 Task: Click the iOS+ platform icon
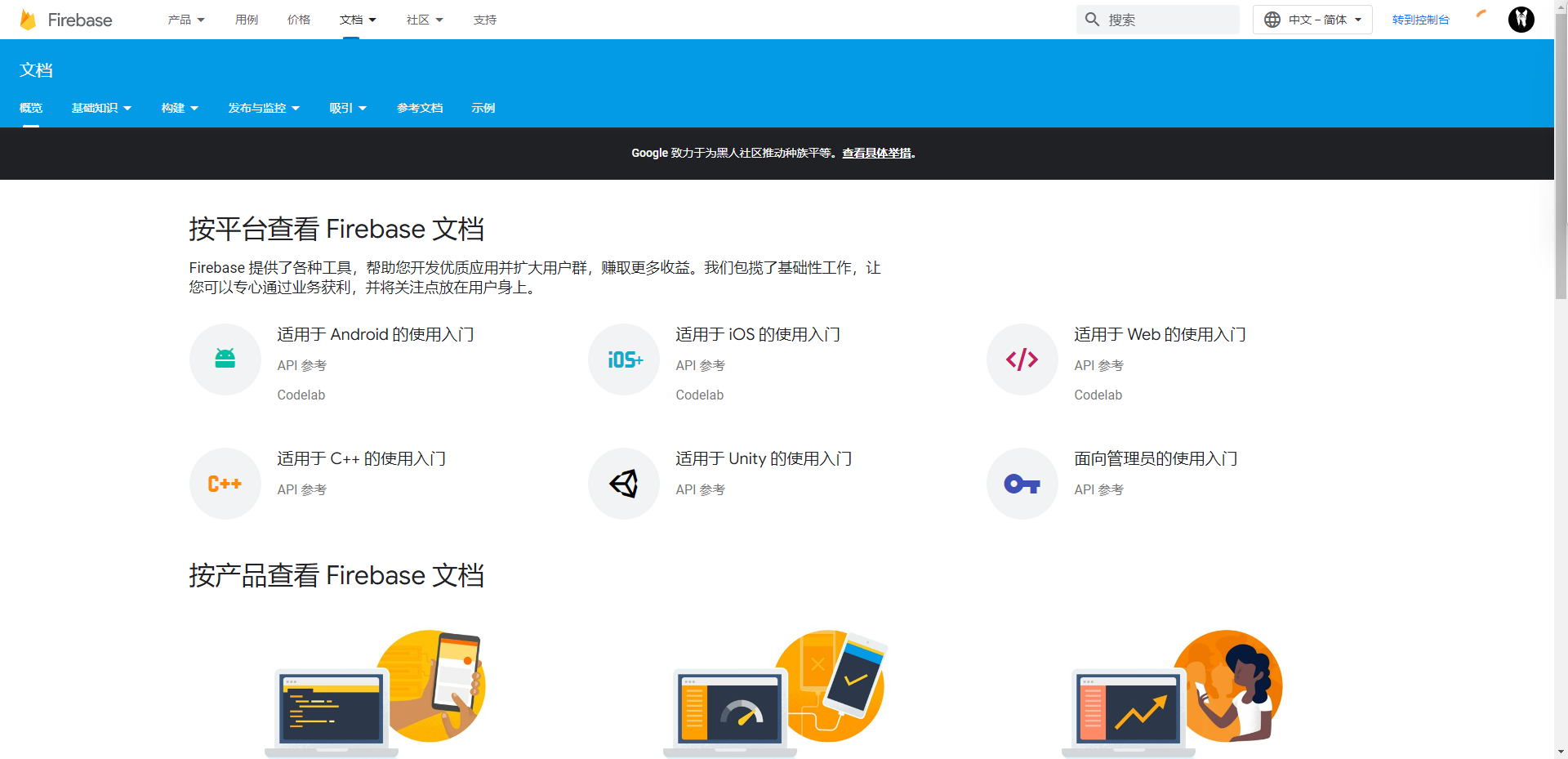tap(624, 359)
